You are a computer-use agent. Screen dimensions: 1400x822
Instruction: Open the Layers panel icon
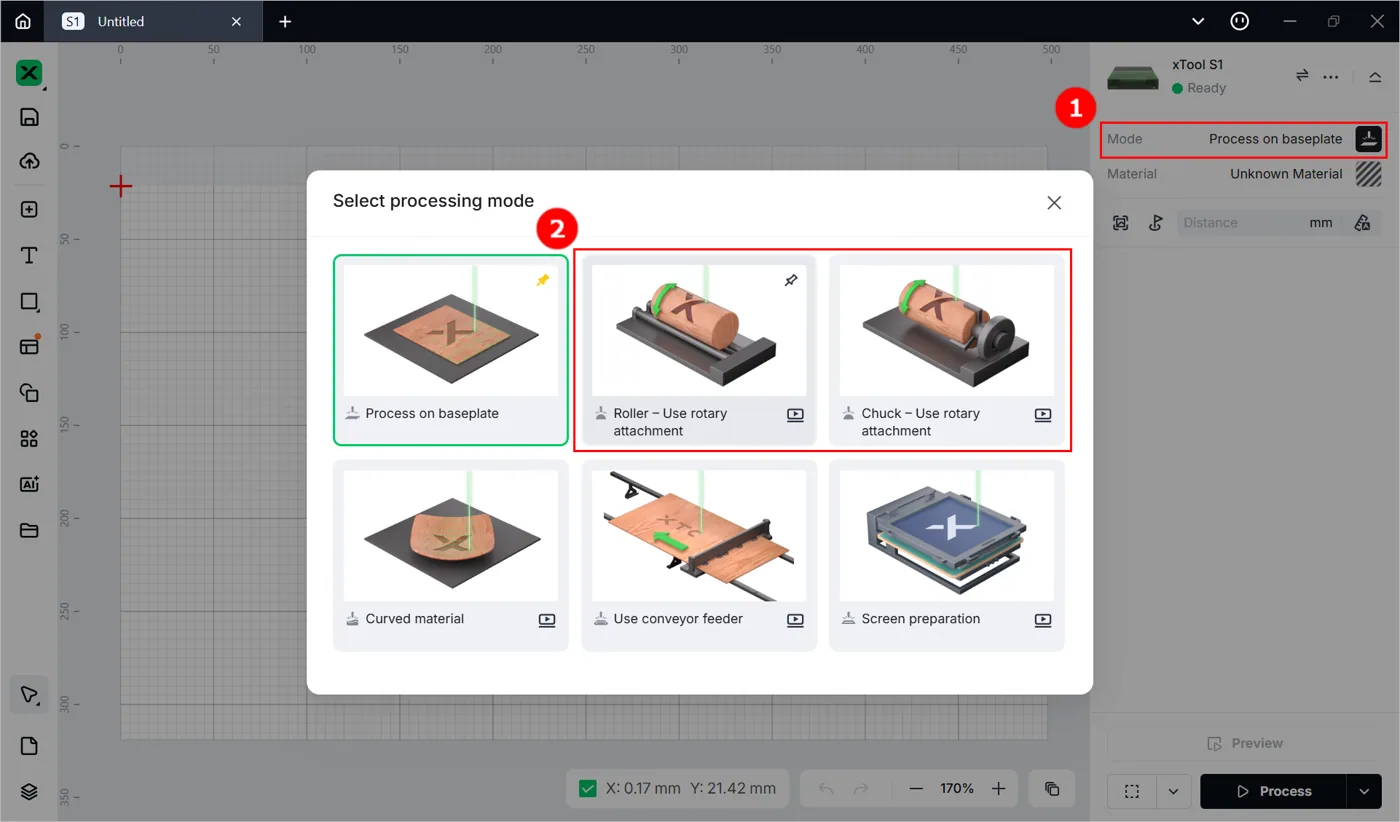pyautogui.click(x=29, y=791)
